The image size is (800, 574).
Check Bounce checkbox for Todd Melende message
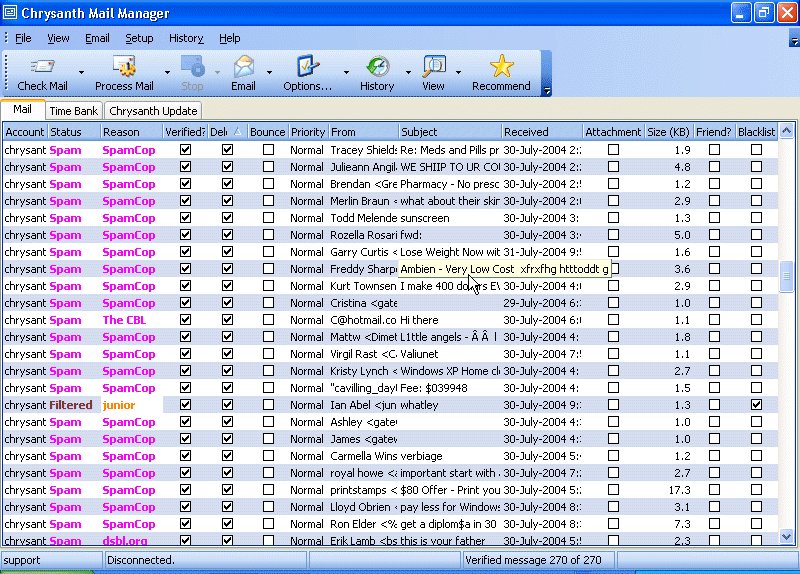pyautogui.click(x=268, y=218)
